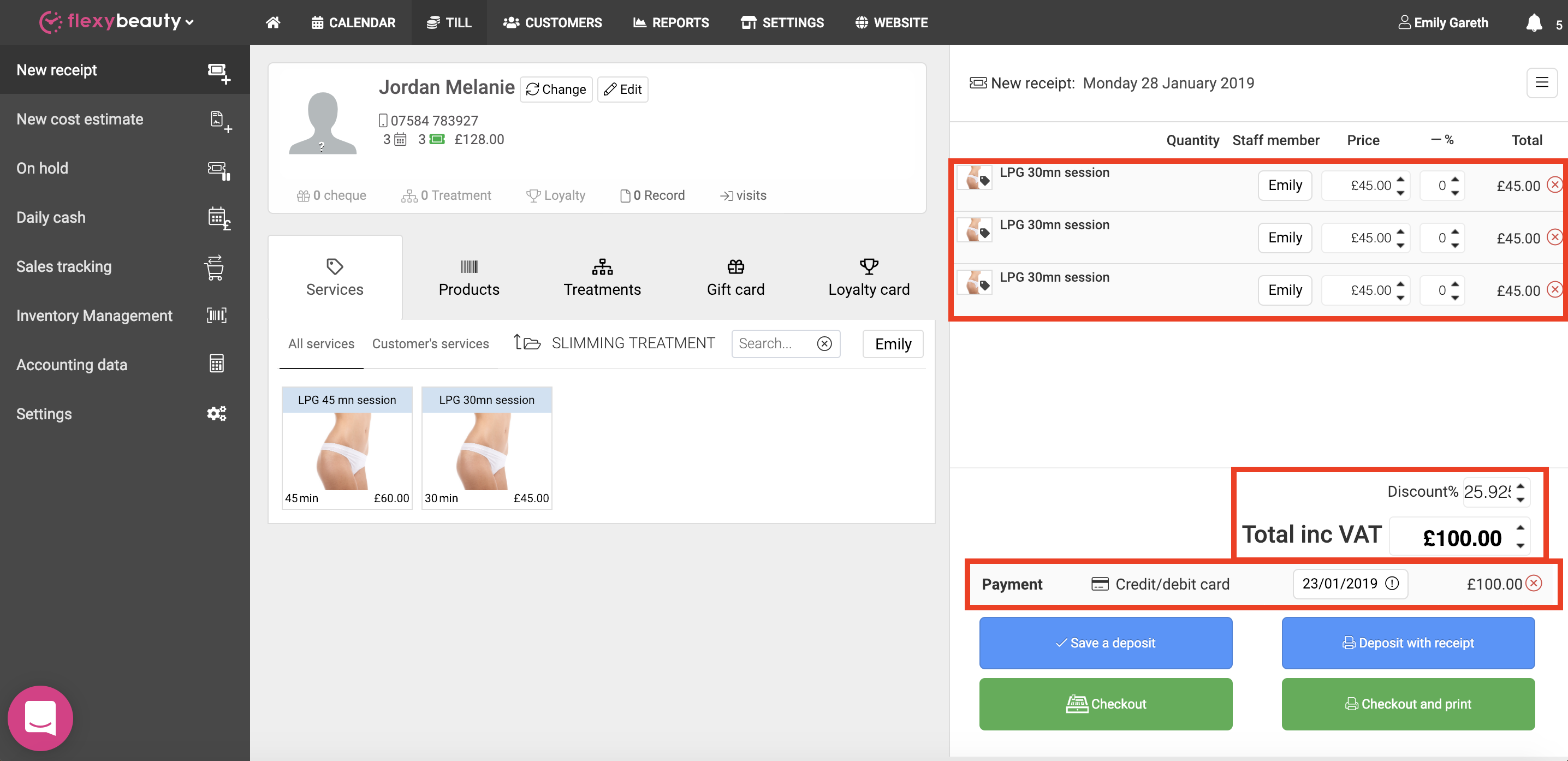This screenshot has height=761, width=1568.
Task: Click the On hold sidebar icon
Action: click(x=219, y=170)
